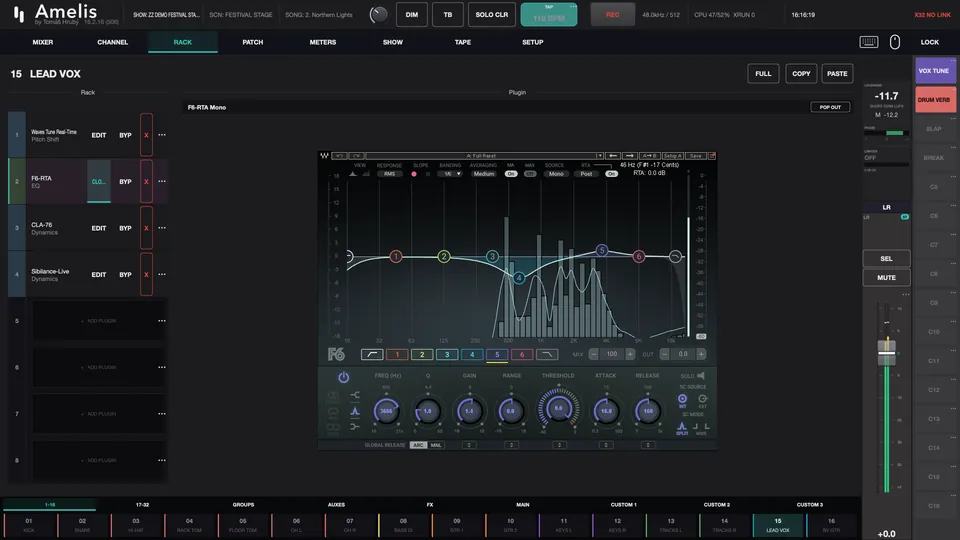
Task: Click the PASTE rack button
Action: point(837,73)
